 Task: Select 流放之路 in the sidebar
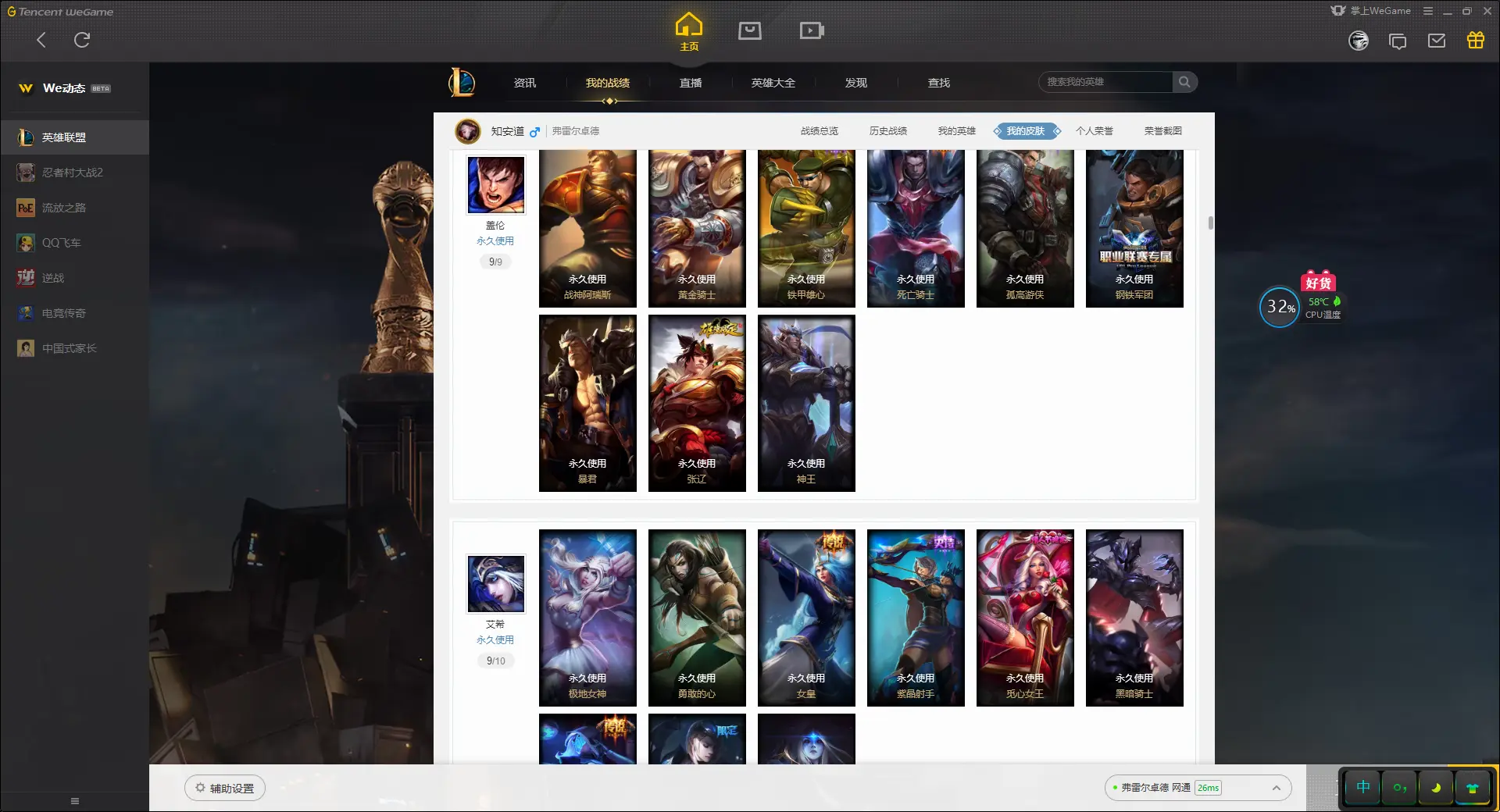tap(75, 208)
